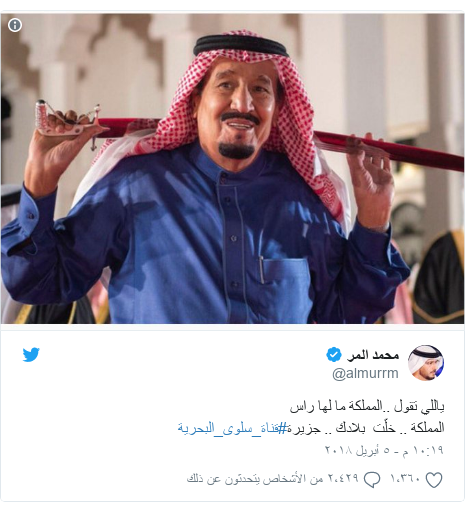
Task: Open the Twitter bird logo link
Action: (x=31, y=354)
